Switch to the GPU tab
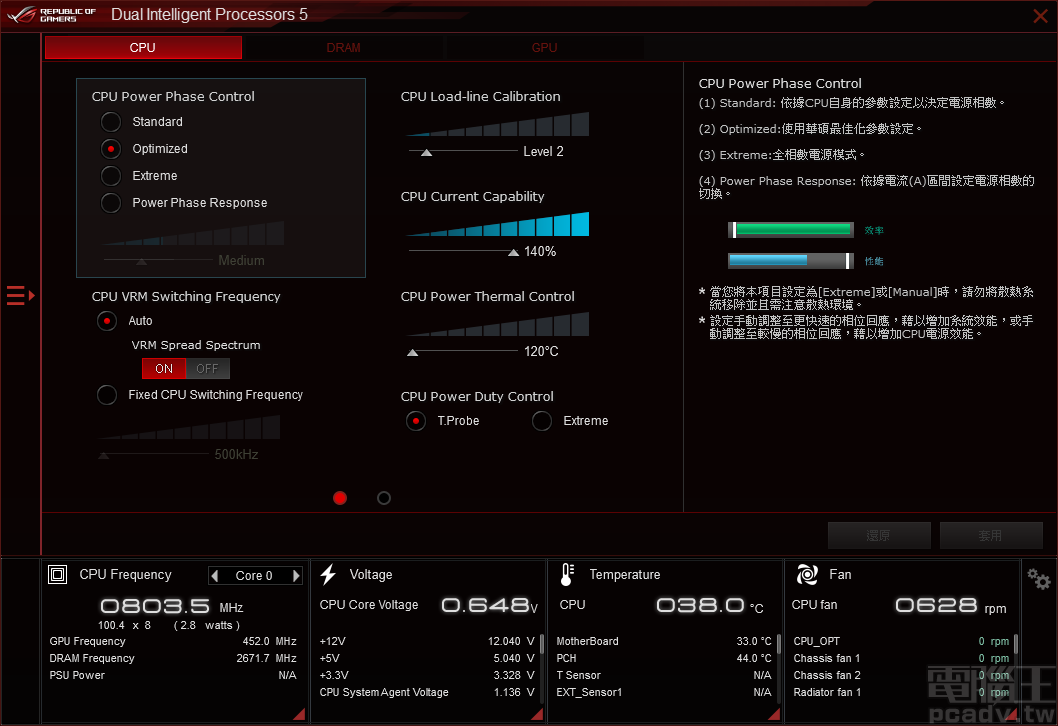The height and width of the screenshot is (726, 1058). pos(545,47)
